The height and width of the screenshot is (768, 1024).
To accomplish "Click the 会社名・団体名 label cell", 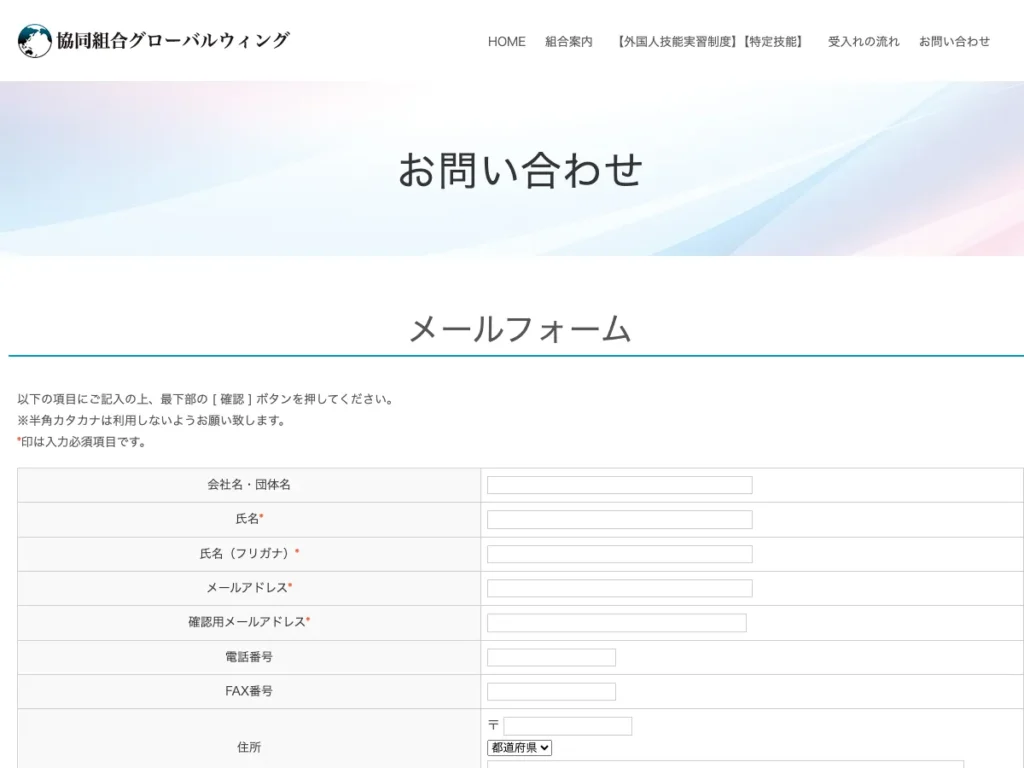I will (x=249, y=485).
